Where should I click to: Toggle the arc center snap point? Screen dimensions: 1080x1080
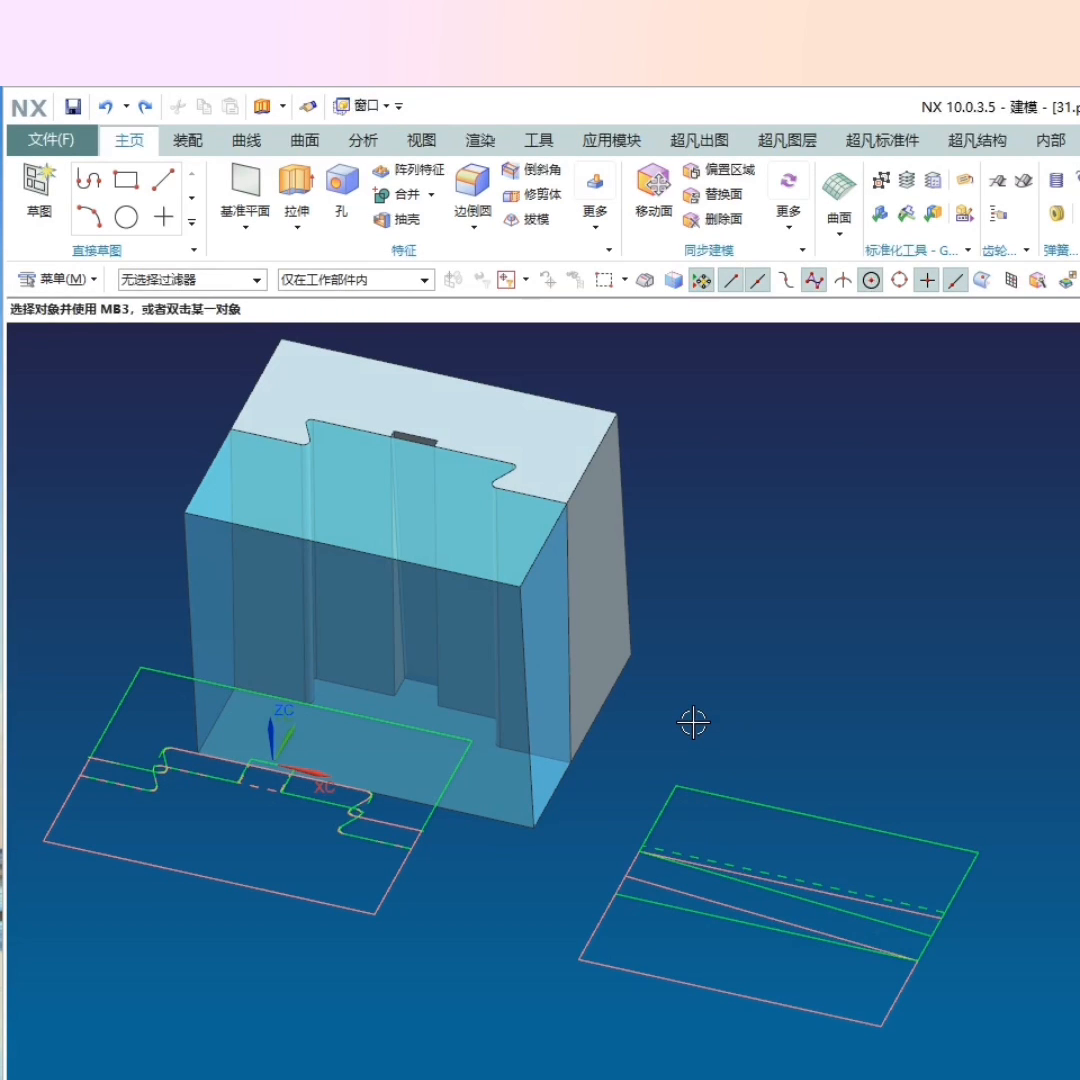[872, 280]
